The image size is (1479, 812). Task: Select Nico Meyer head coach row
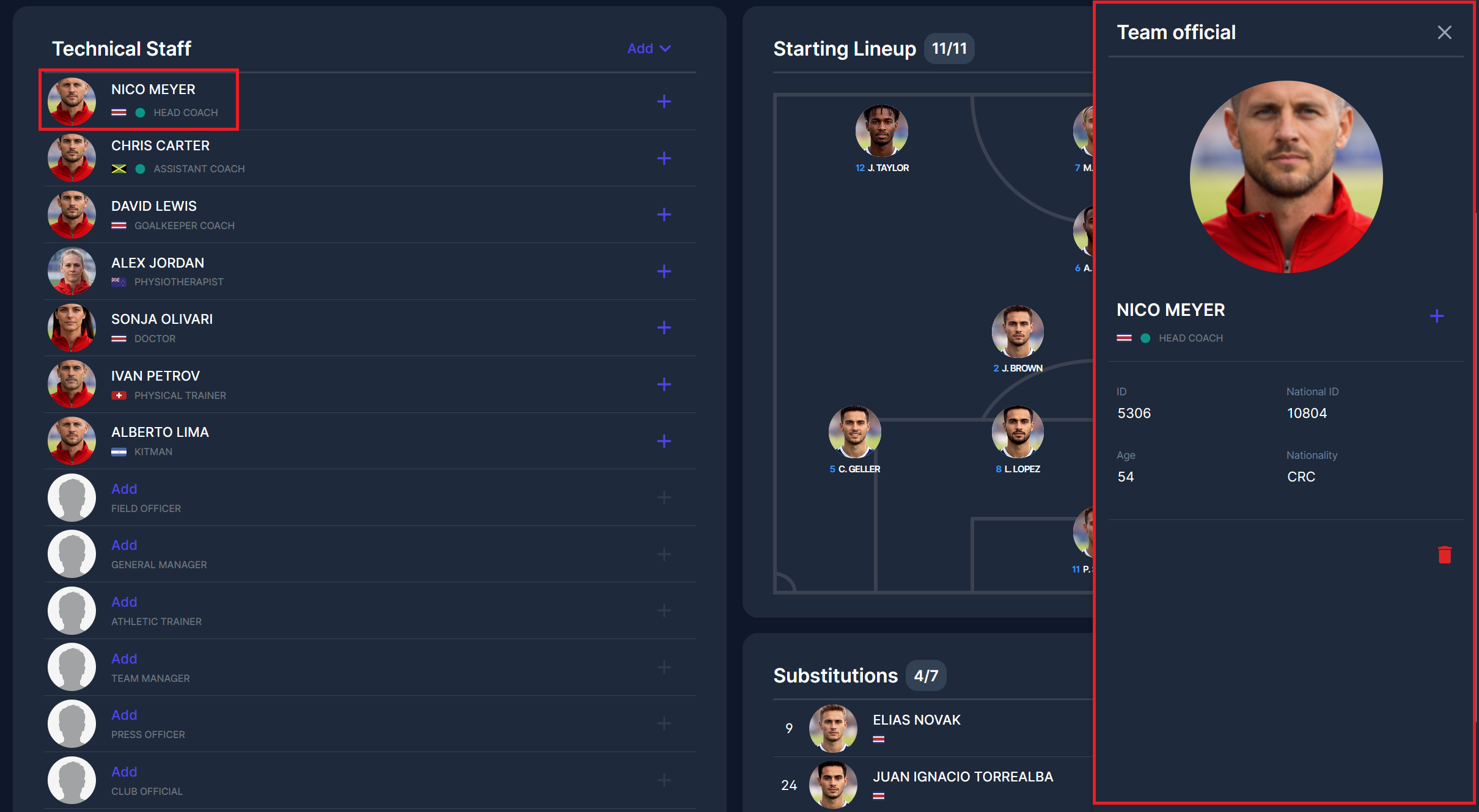(139, 100)
